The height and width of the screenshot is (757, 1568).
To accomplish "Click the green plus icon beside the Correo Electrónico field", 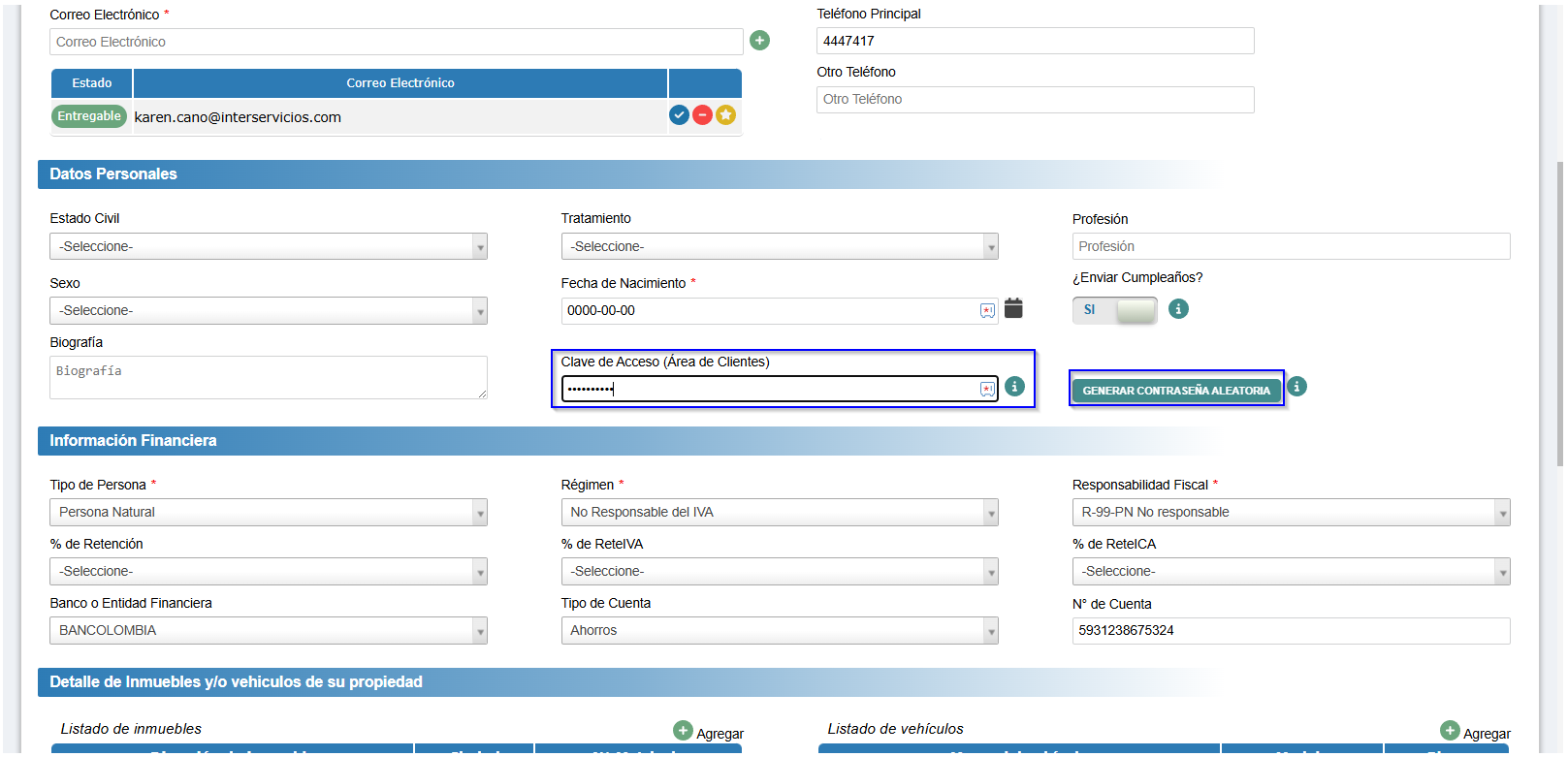I will point(760,41).
